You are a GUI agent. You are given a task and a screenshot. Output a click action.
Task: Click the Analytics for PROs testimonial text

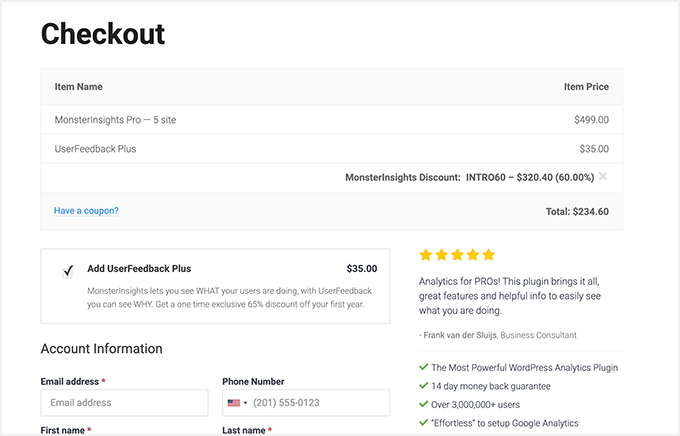click(510, 296)
